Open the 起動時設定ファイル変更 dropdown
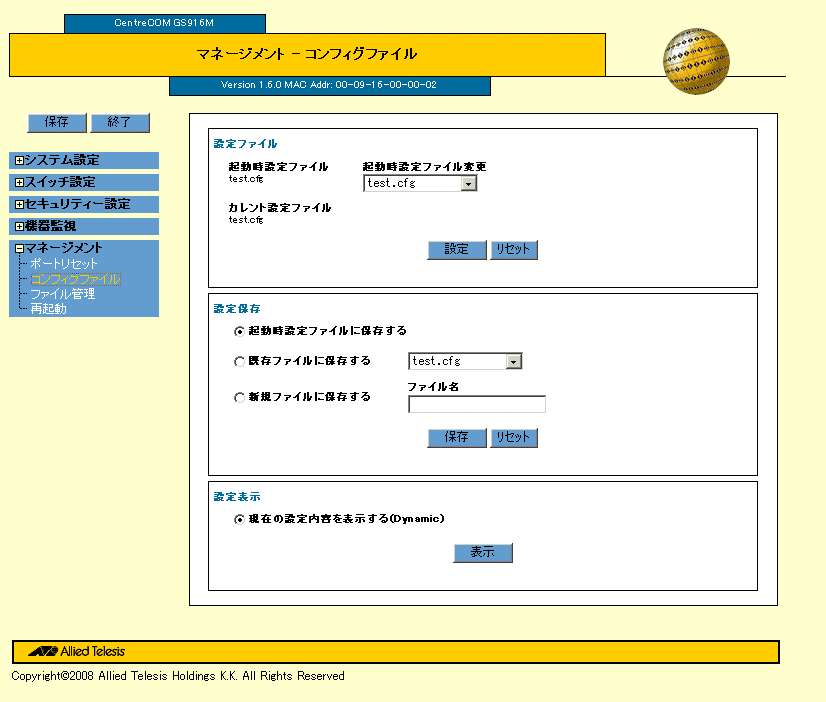This screenshot has height=702, width=826. coord(420,184)
